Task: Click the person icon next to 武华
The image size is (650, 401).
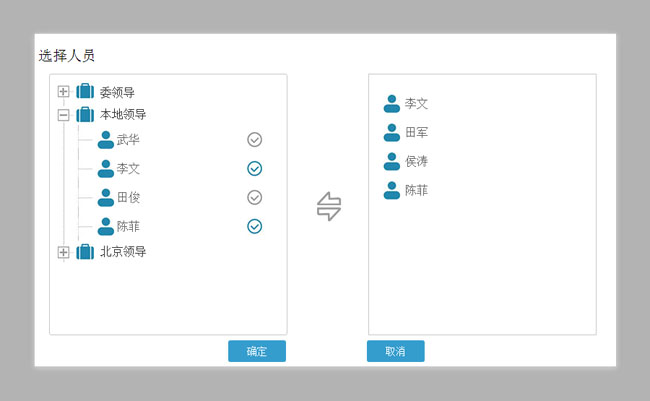Action: tap(105, 140)
